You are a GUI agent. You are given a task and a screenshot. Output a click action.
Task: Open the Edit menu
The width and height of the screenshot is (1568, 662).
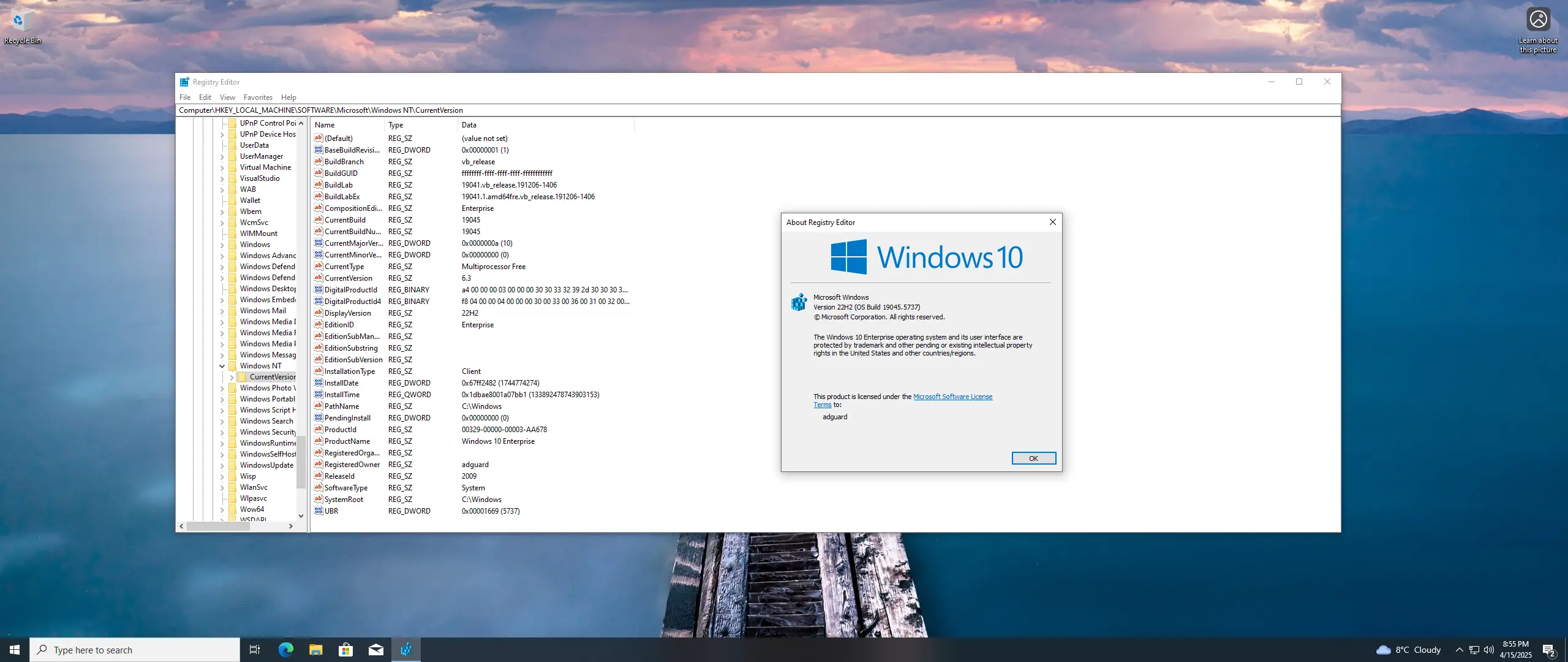tap(205, 97)
